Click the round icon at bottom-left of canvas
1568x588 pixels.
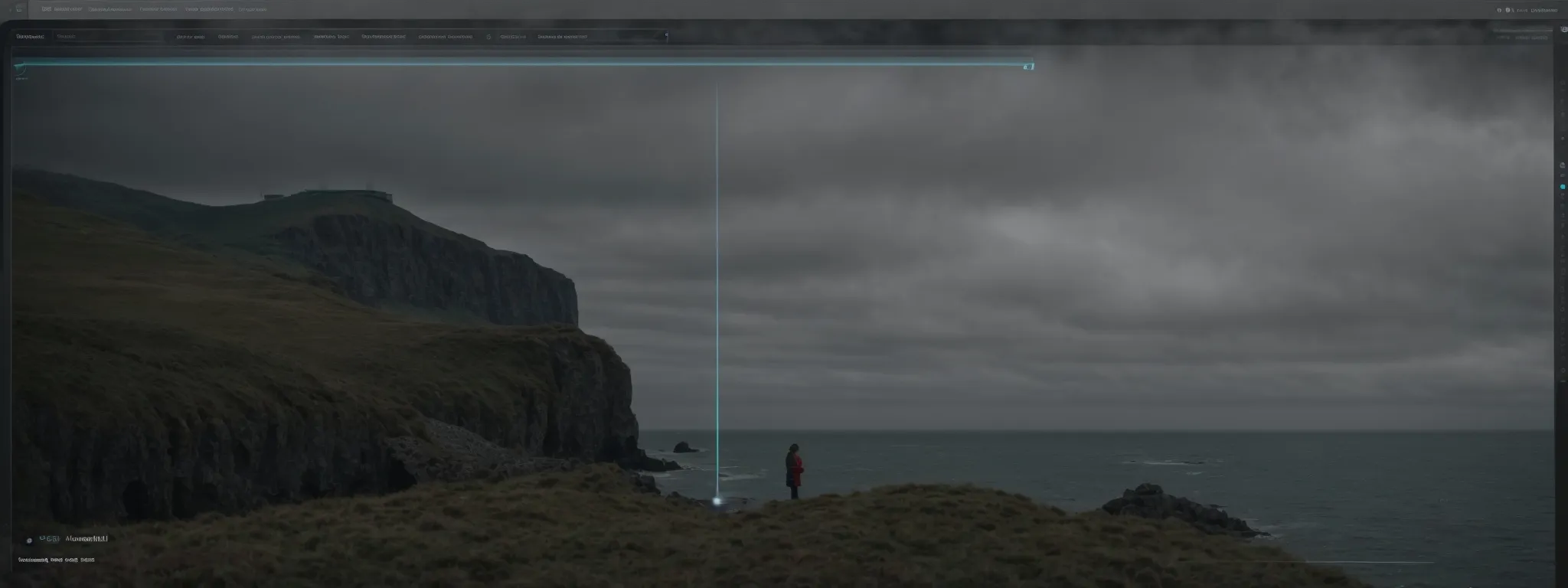click(29, 540)
